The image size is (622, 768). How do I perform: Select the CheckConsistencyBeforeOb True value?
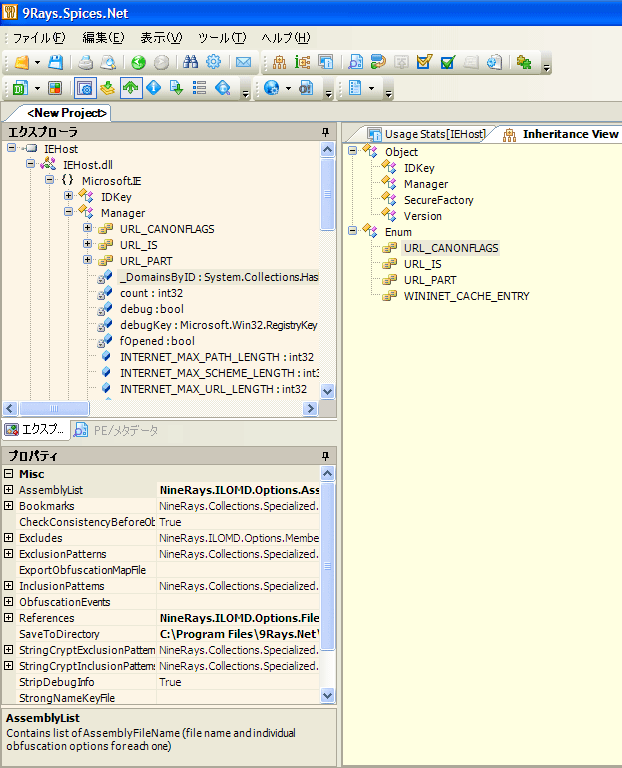click(x=239, y=522)
